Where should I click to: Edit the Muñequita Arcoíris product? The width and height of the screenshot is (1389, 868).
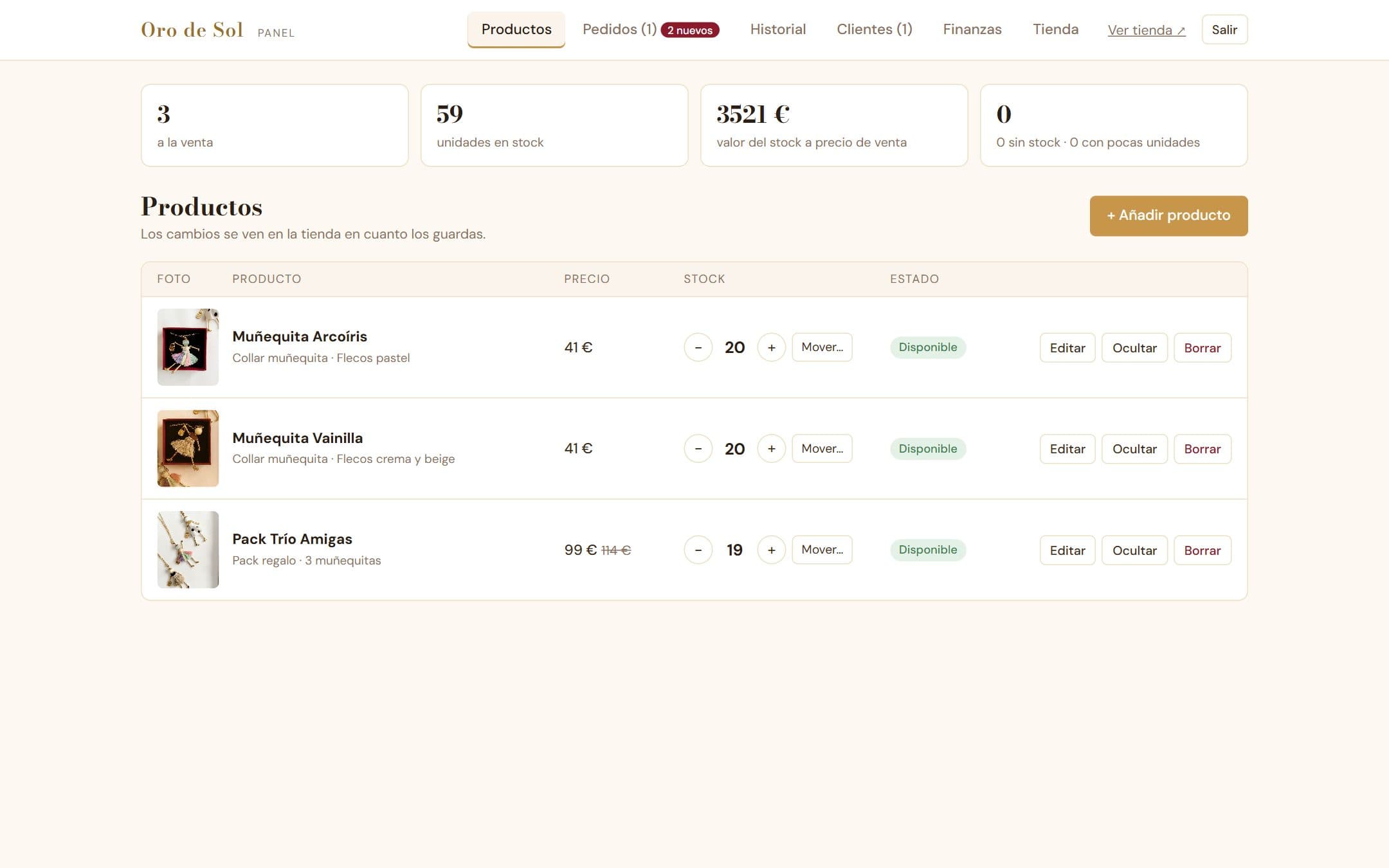[1067, 348]
